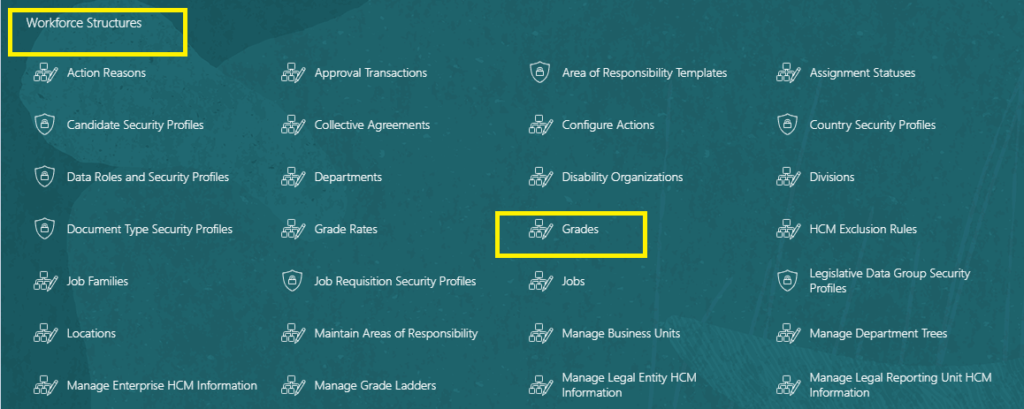Viewport: 1024px width, 409px height.
Task: Click the Action Reasons structure icon
Action: pyautogui.click(x=46, y=73)
